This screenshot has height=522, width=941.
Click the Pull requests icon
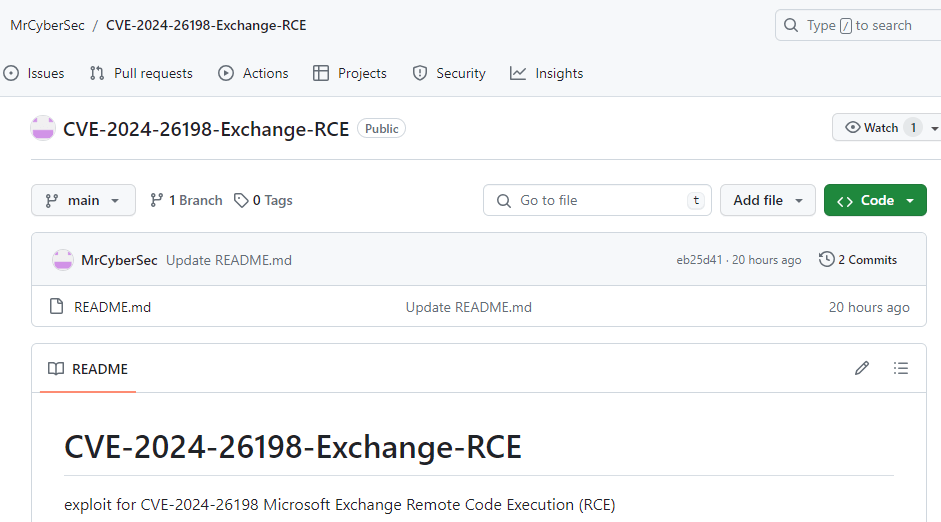tap(97, 73)
